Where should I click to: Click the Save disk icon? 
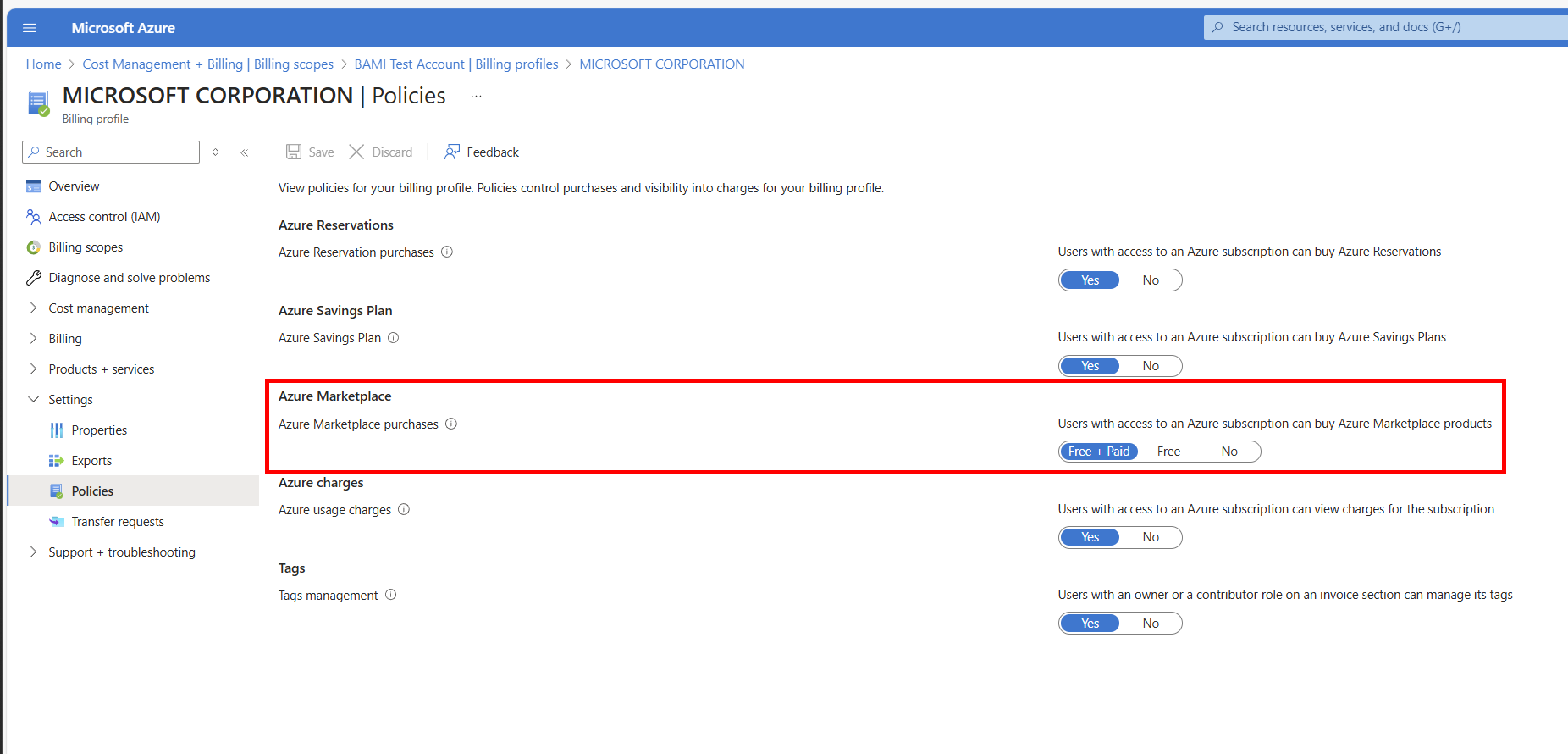(x=294, y=152)
